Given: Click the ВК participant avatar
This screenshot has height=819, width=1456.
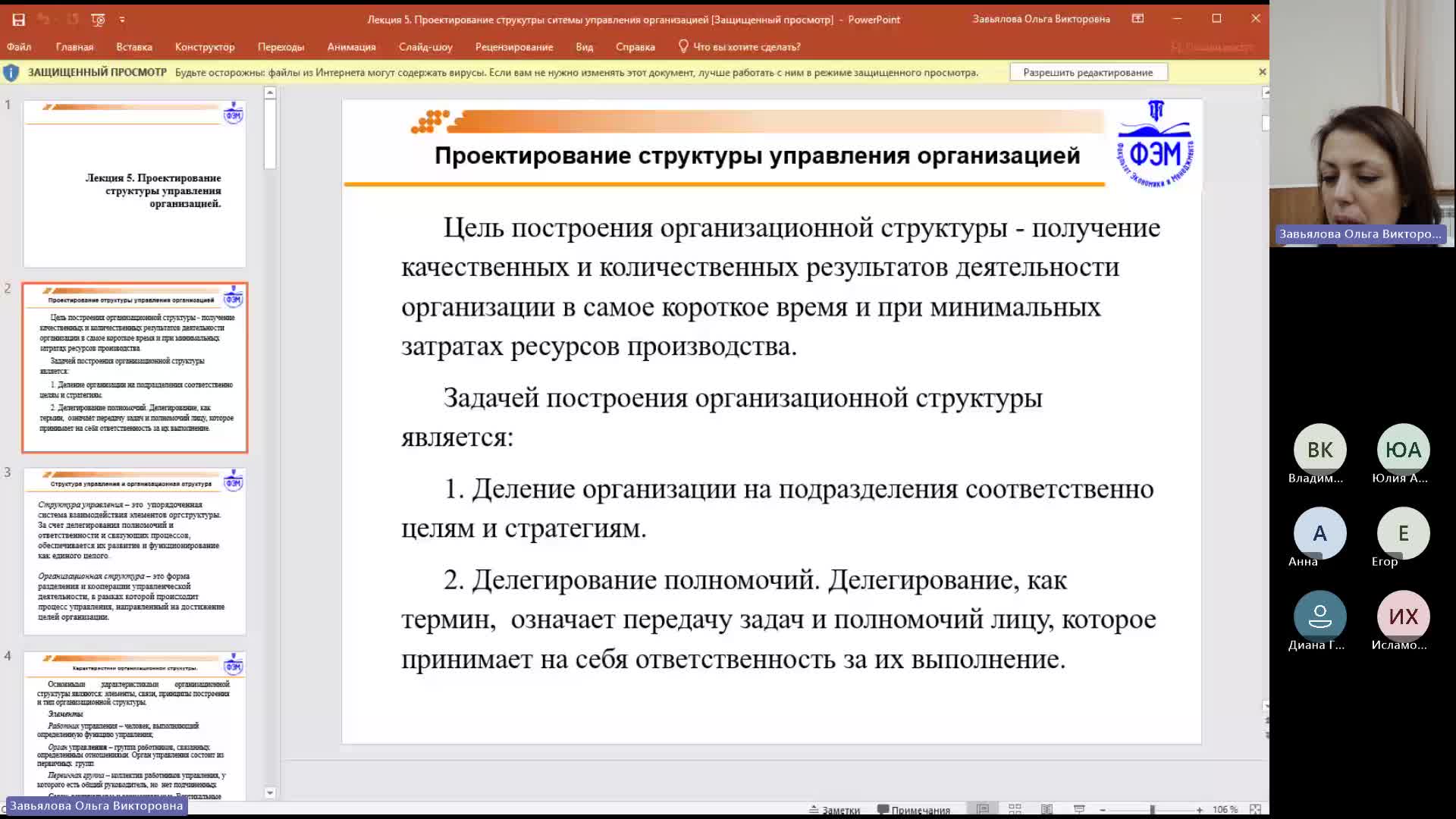Looking at the screenshot, I should pos(1319,450).
